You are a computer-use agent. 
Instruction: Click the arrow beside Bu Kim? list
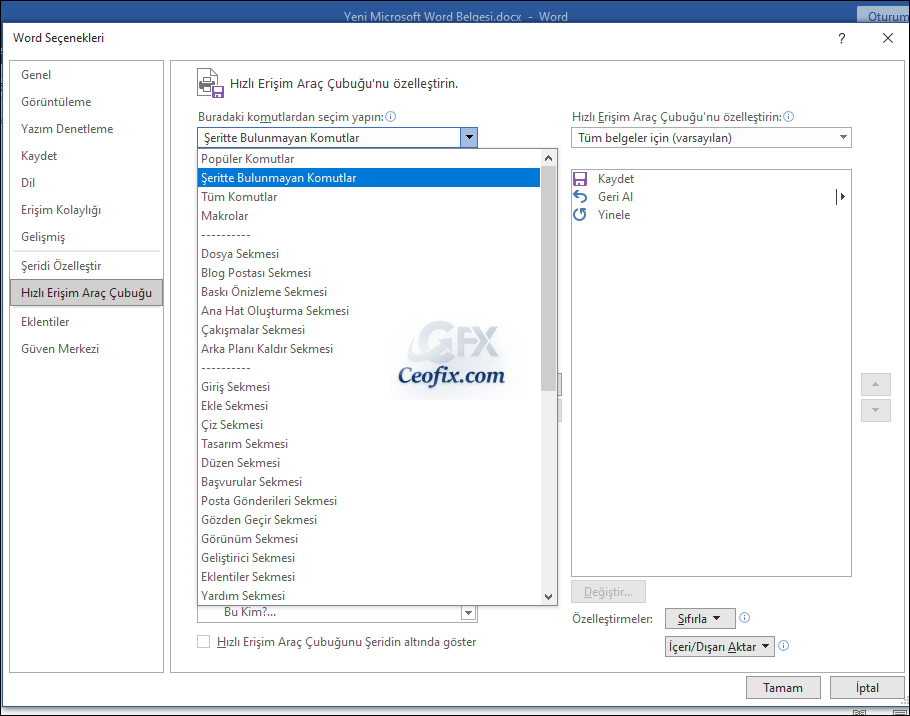[x=469, y=613]
